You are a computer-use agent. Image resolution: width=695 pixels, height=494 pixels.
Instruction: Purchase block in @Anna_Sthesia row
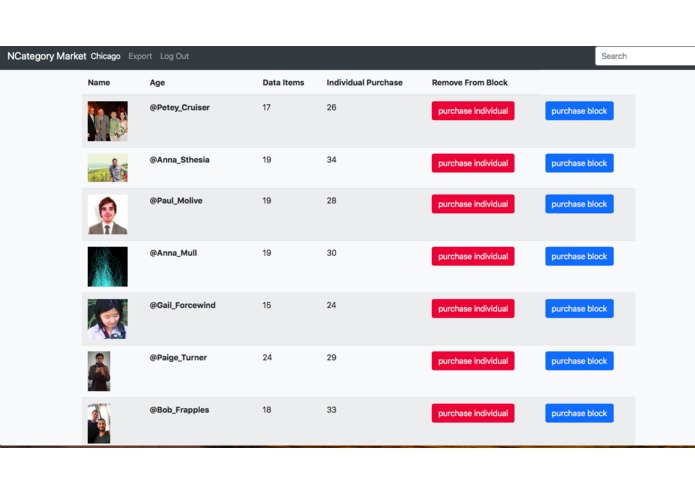click(579, 163)
